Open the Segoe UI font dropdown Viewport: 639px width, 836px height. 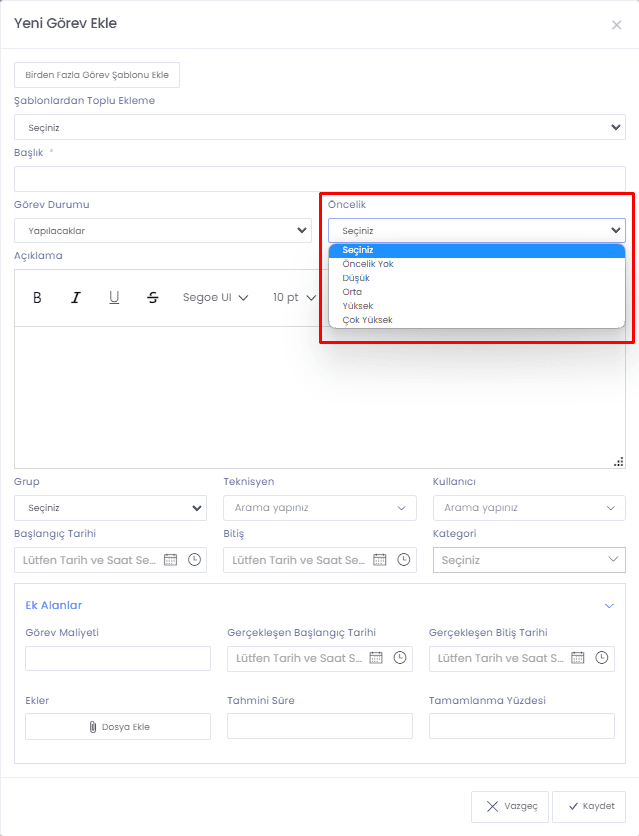click(215, 298)
